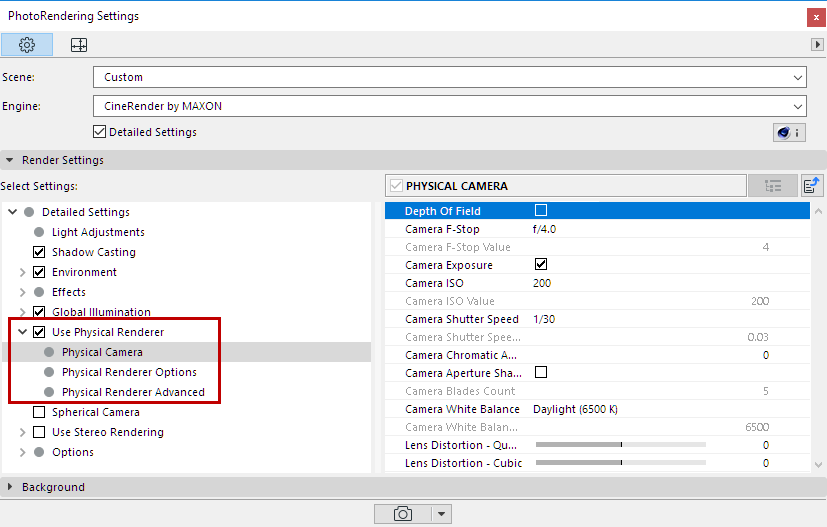
Task: Click the Lens Distortion Cubic slider
Action: 621,463
